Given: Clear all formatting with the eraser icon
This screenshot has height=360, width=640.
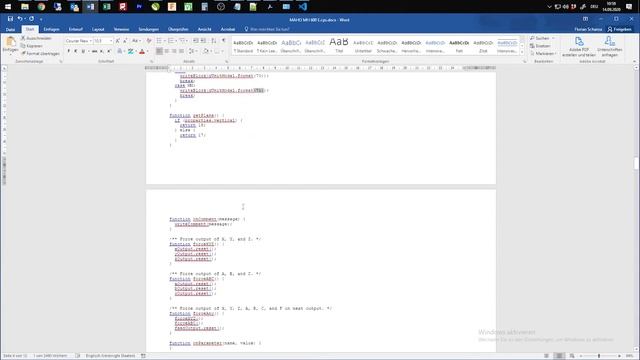Looking at the screenshot, I should pos(149,41).
